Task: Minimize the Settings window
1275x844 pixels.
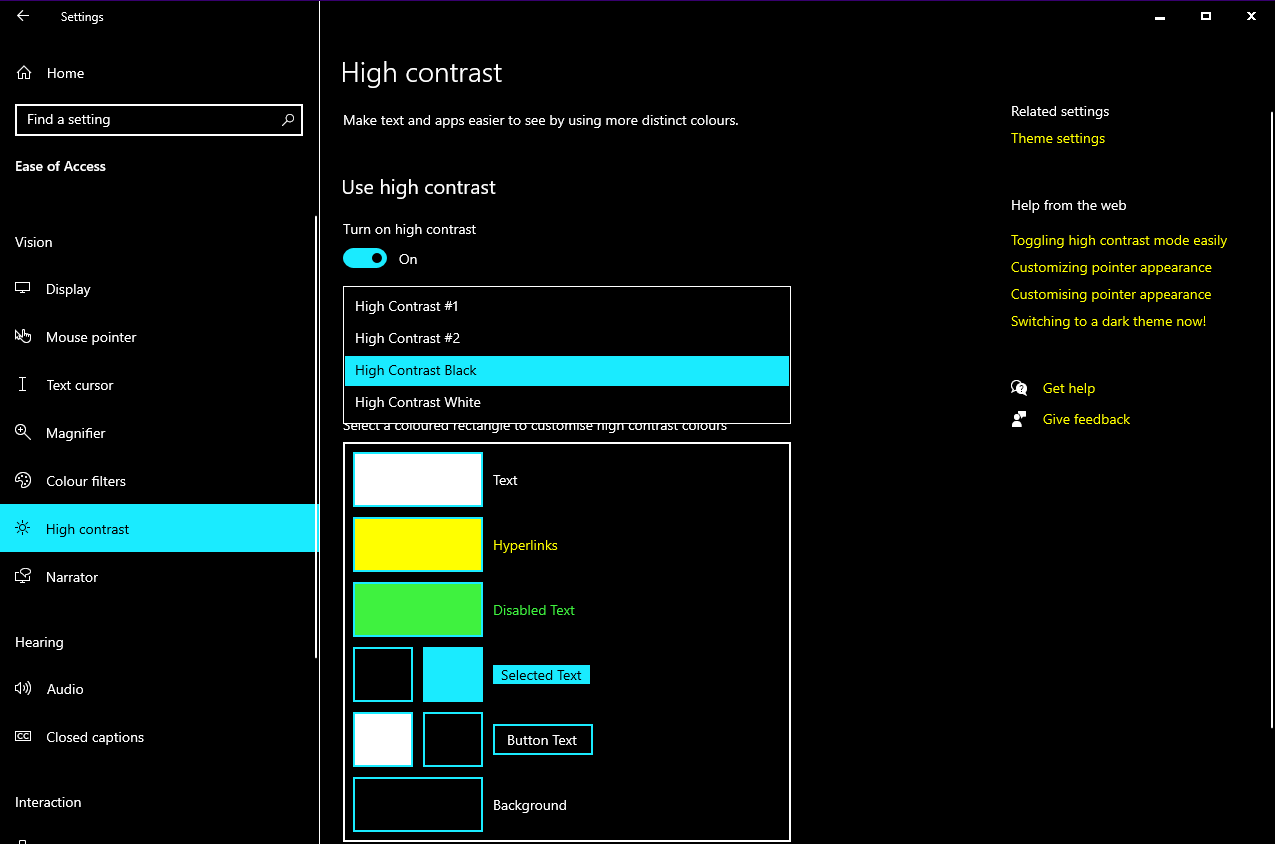Action: 1160,16
